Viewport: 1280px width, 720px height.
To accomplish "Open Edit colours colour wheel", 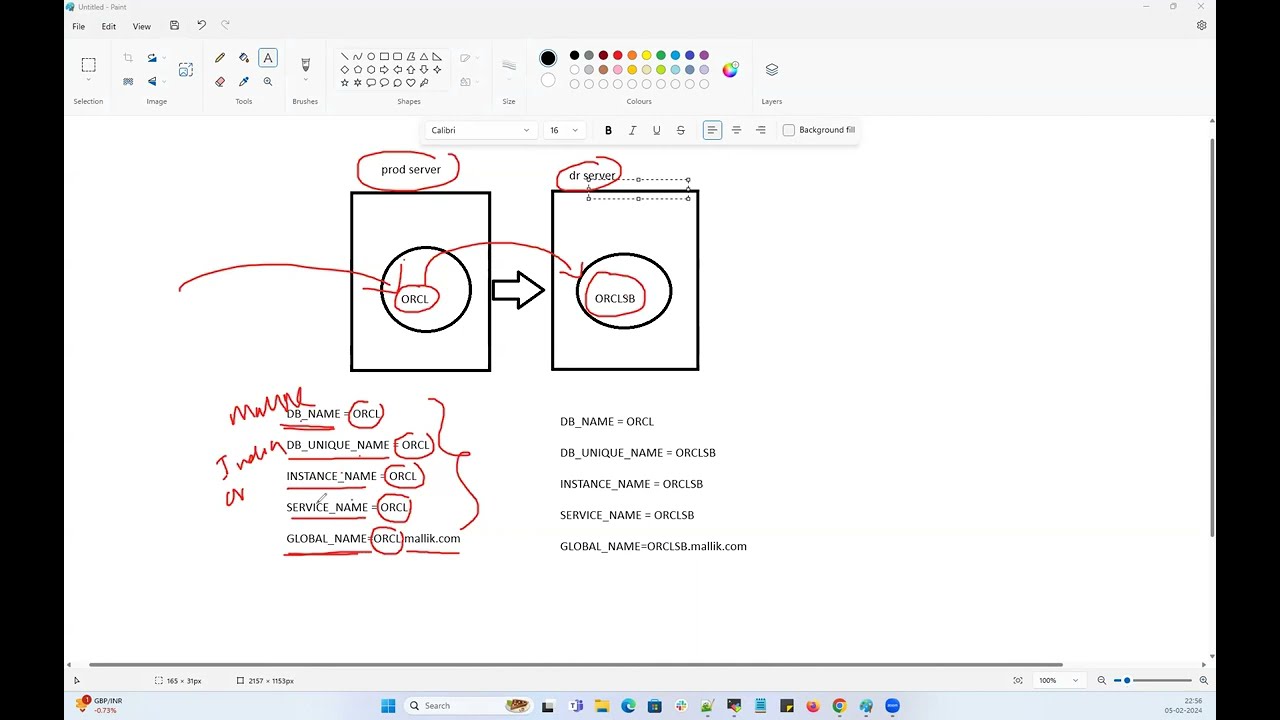I will (730, 69).
